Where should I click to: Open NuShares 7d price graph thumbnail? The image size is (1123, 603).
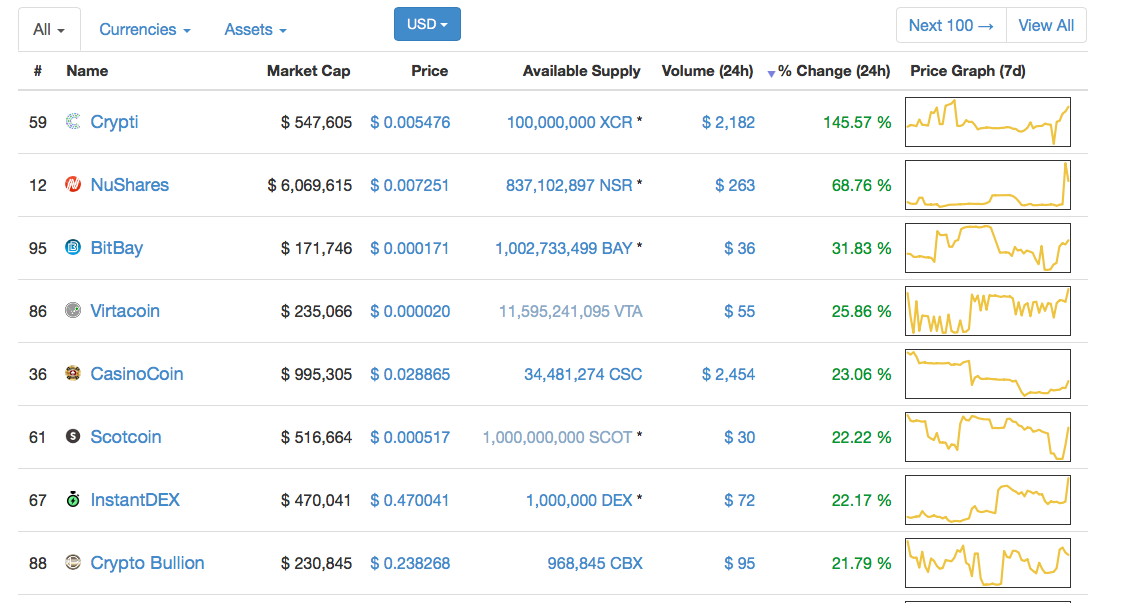click(x=988, y=185)
